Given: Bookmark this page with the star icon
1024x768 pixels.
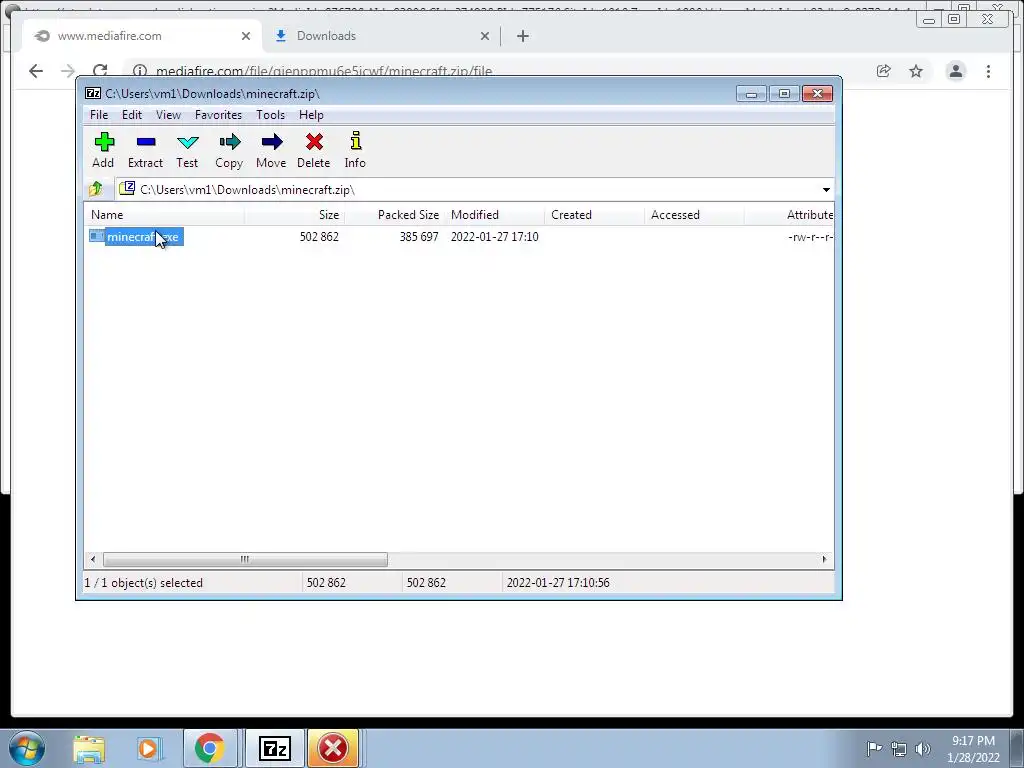Looking at the screenshot, I should (916, 71).
